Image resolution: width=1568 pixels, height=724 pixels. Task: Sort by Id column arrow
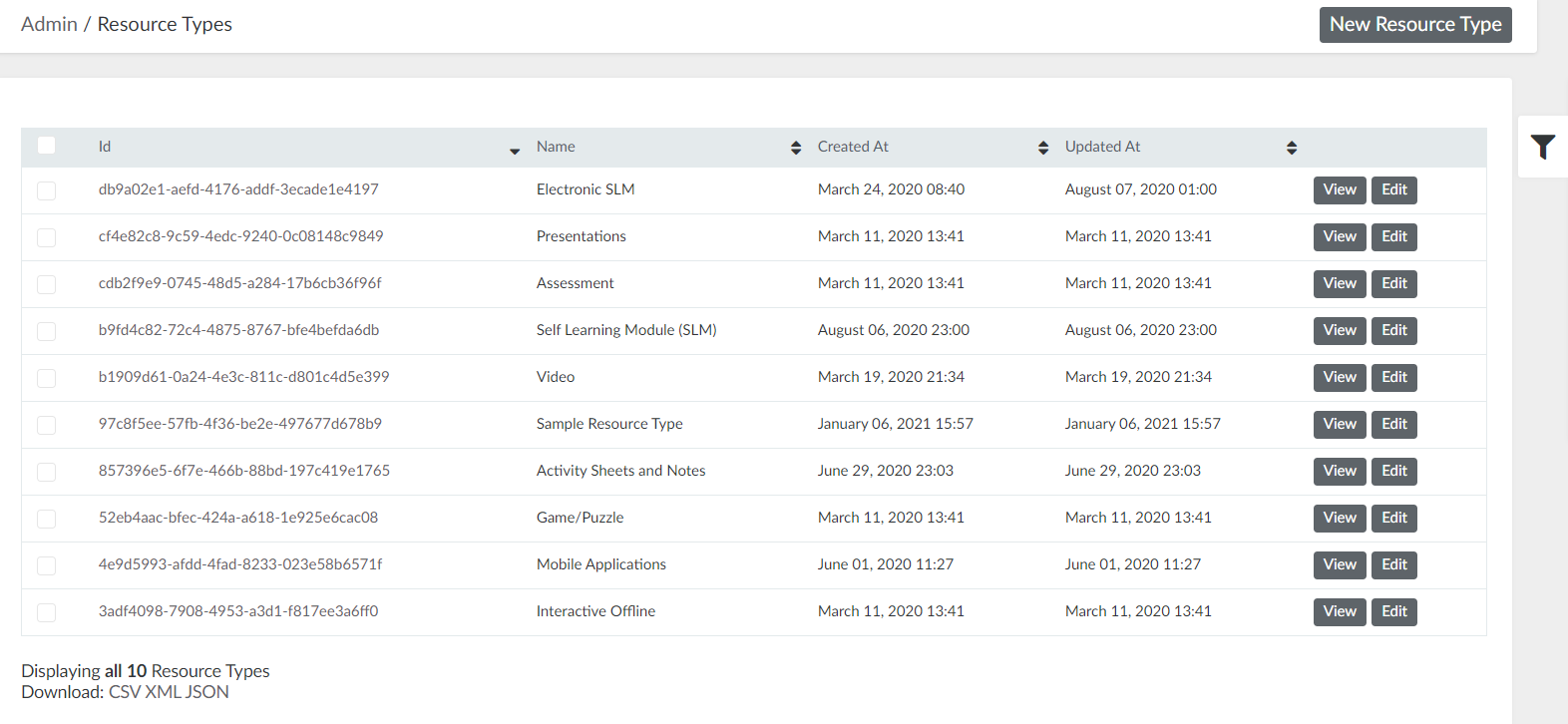[x=515, y=151]
